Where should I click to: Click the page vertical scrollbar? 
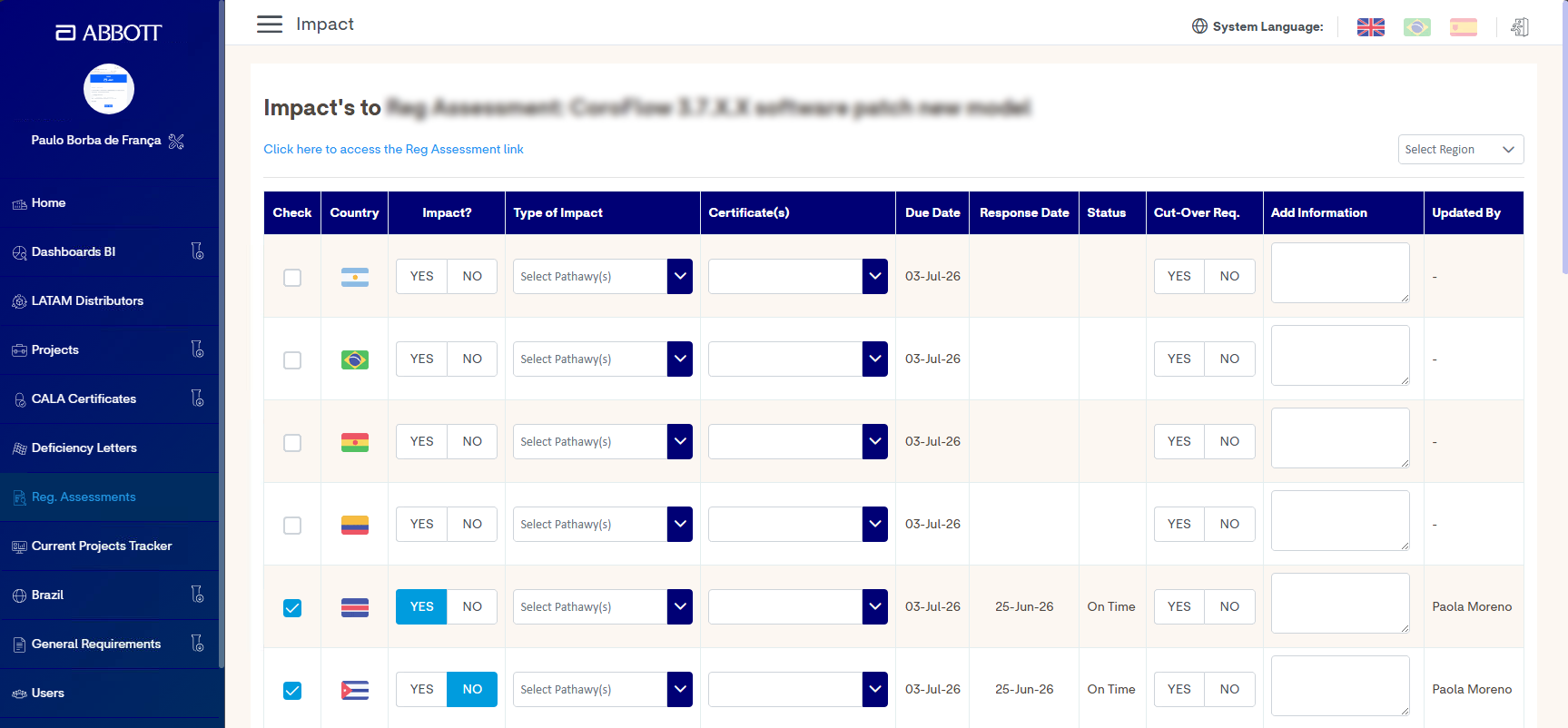1563,136
